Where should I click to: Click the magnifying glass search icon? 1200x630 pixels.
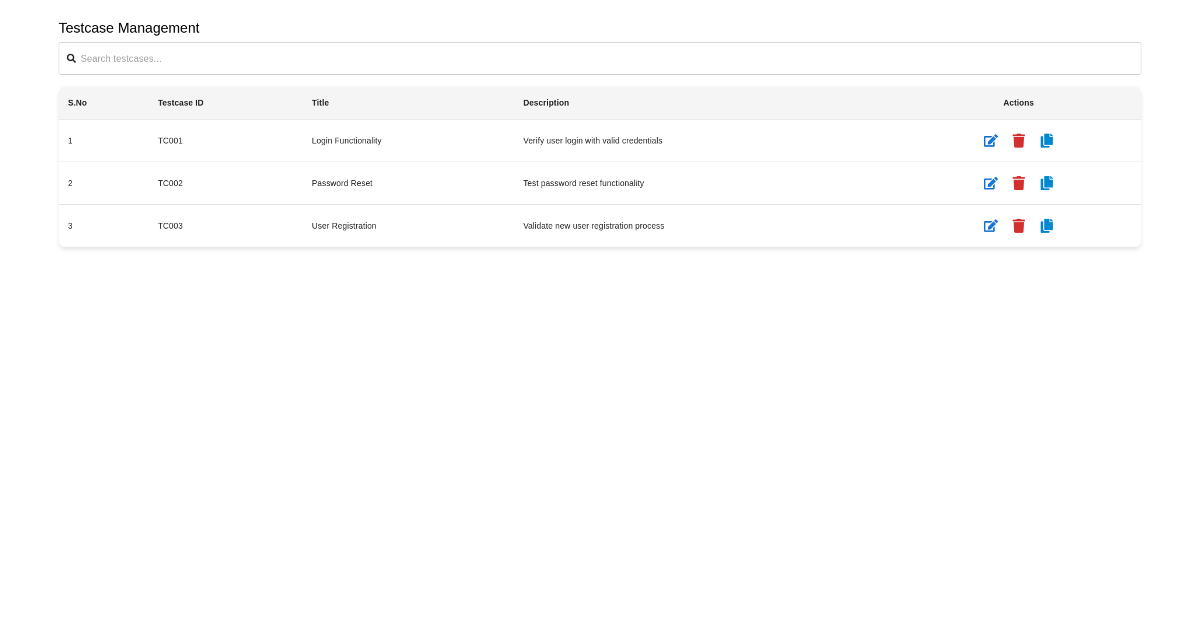point(71,58)
